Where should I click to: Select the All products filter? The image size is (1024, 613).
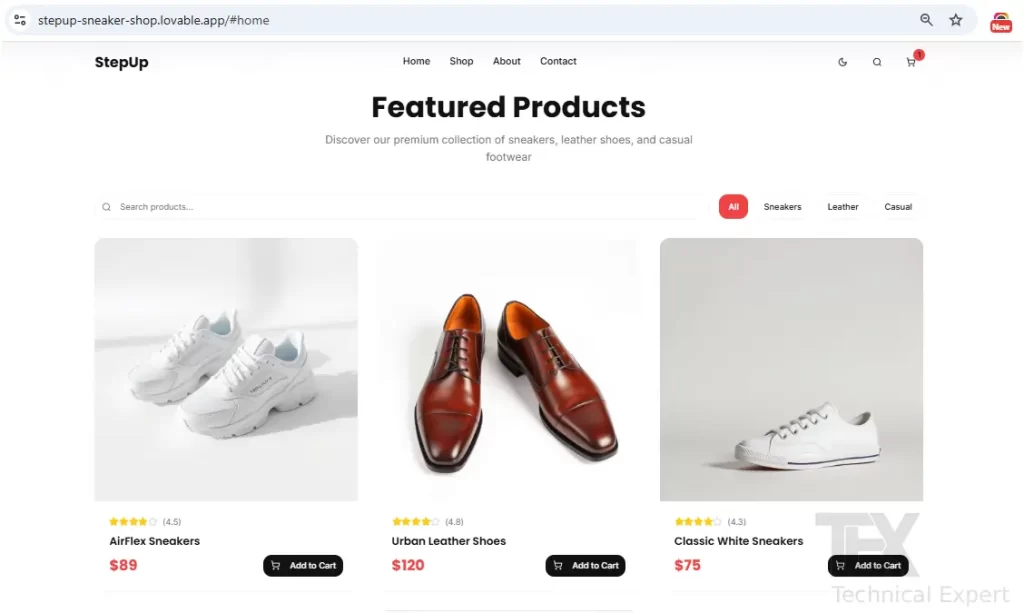(x=733, y=206)
